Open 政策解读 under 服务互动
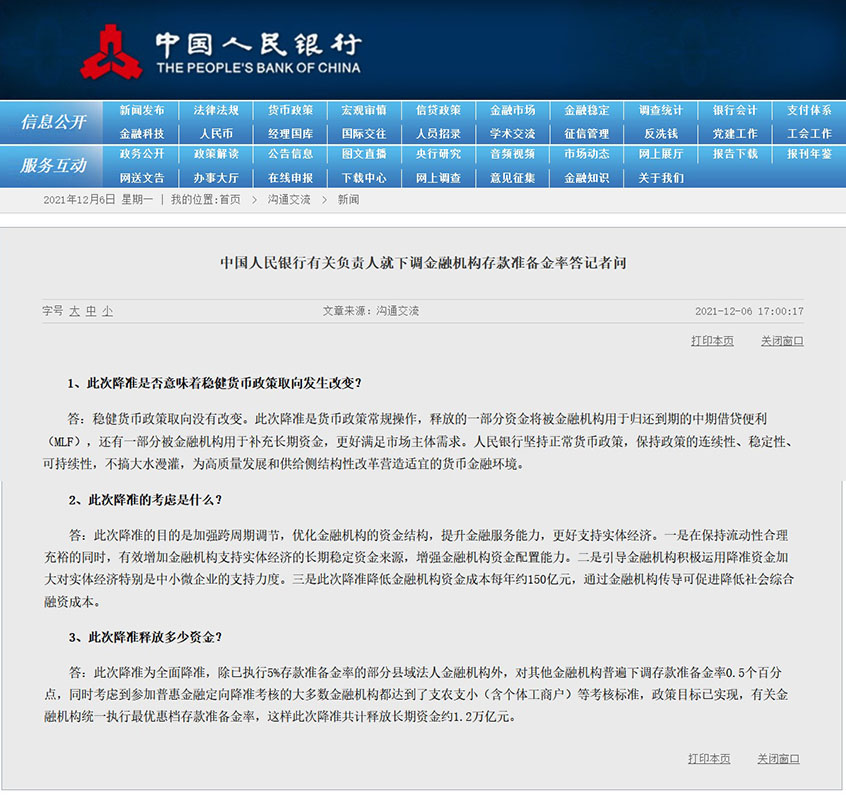Viewport: 846px width, 804px height. click(216, 154)
